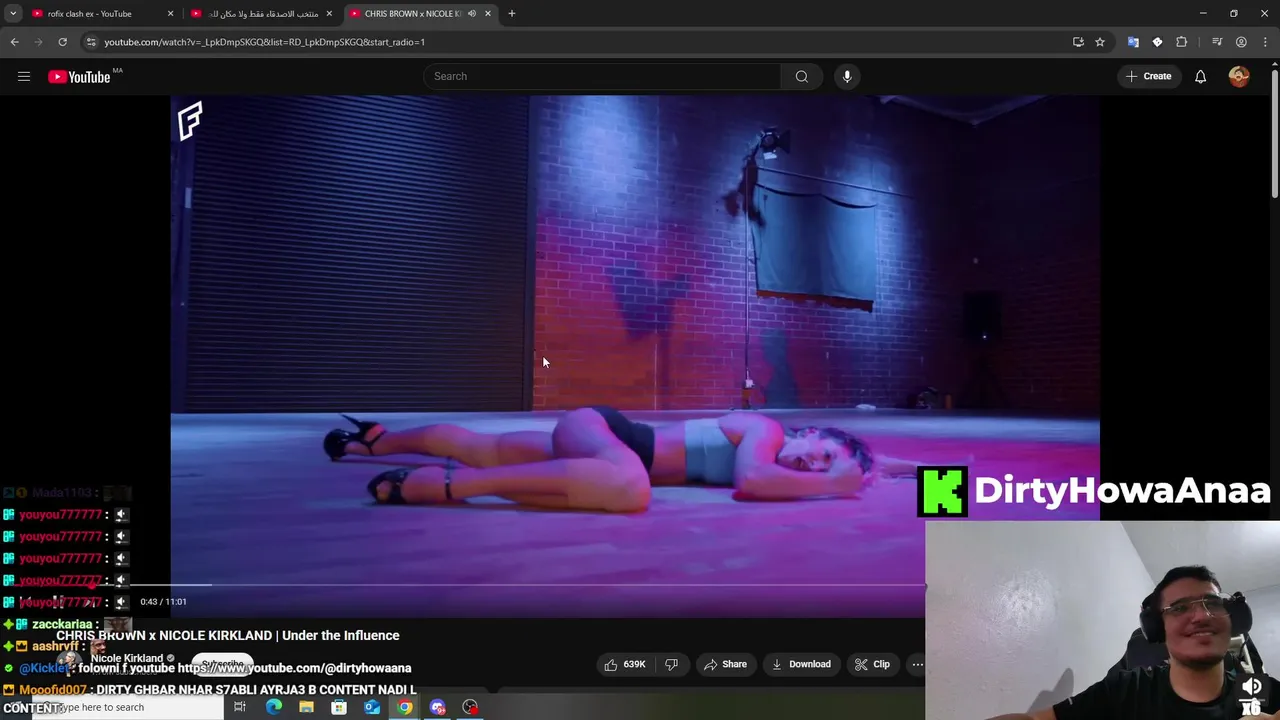Image resolution: width=1280 pixels, height=720 pixels.
Task: Share the video
Action: [725, 664]
